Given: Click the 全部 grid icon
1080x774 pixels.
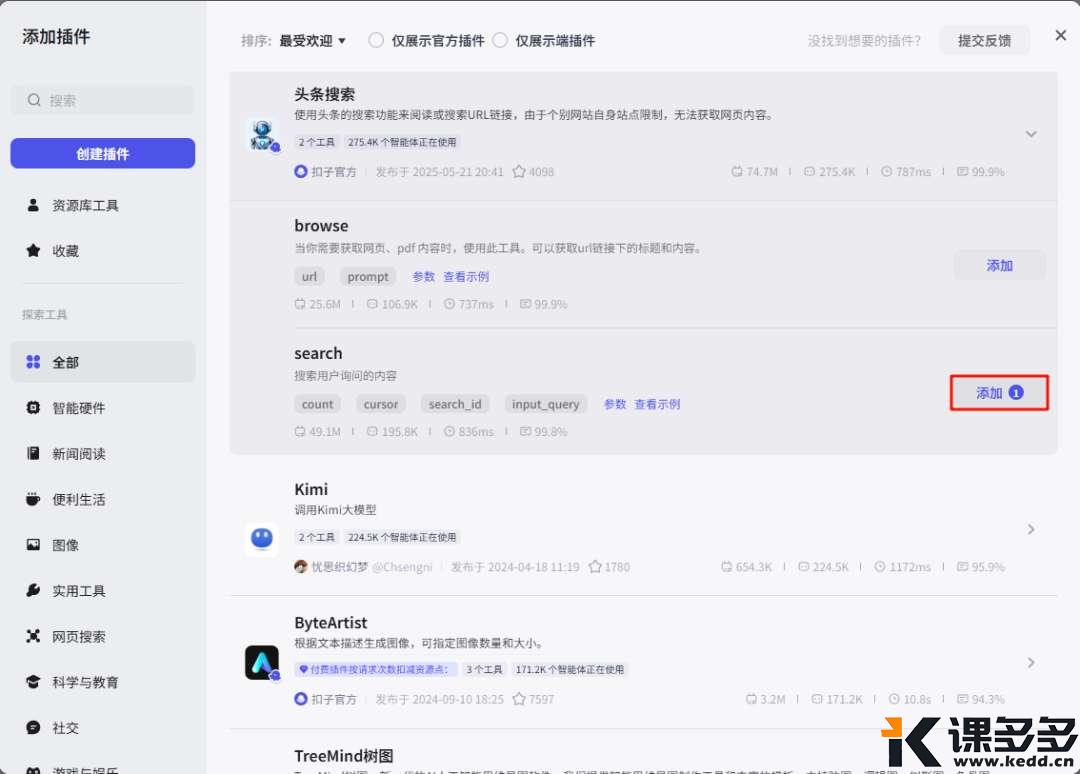Looking at the screenshot, I should coord(33,362).
